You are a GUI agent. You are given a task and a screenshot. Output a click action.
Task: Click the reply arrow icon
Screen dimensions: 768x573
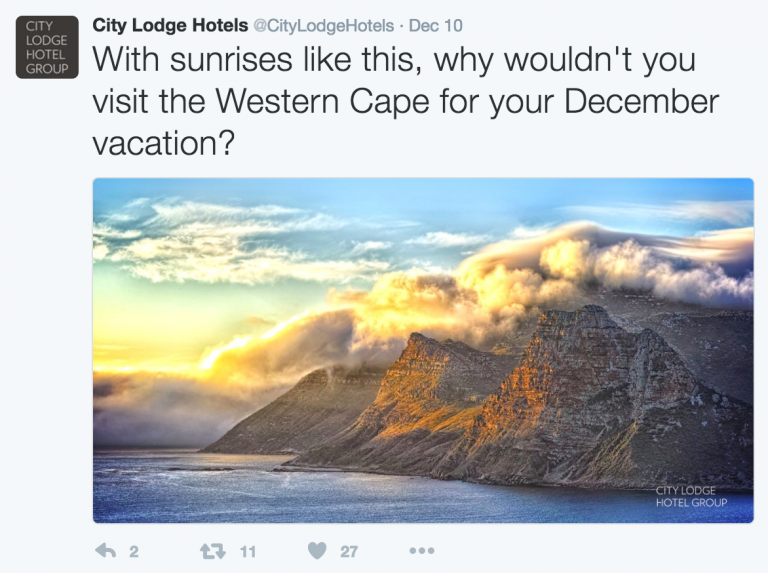tap(105, 550)
